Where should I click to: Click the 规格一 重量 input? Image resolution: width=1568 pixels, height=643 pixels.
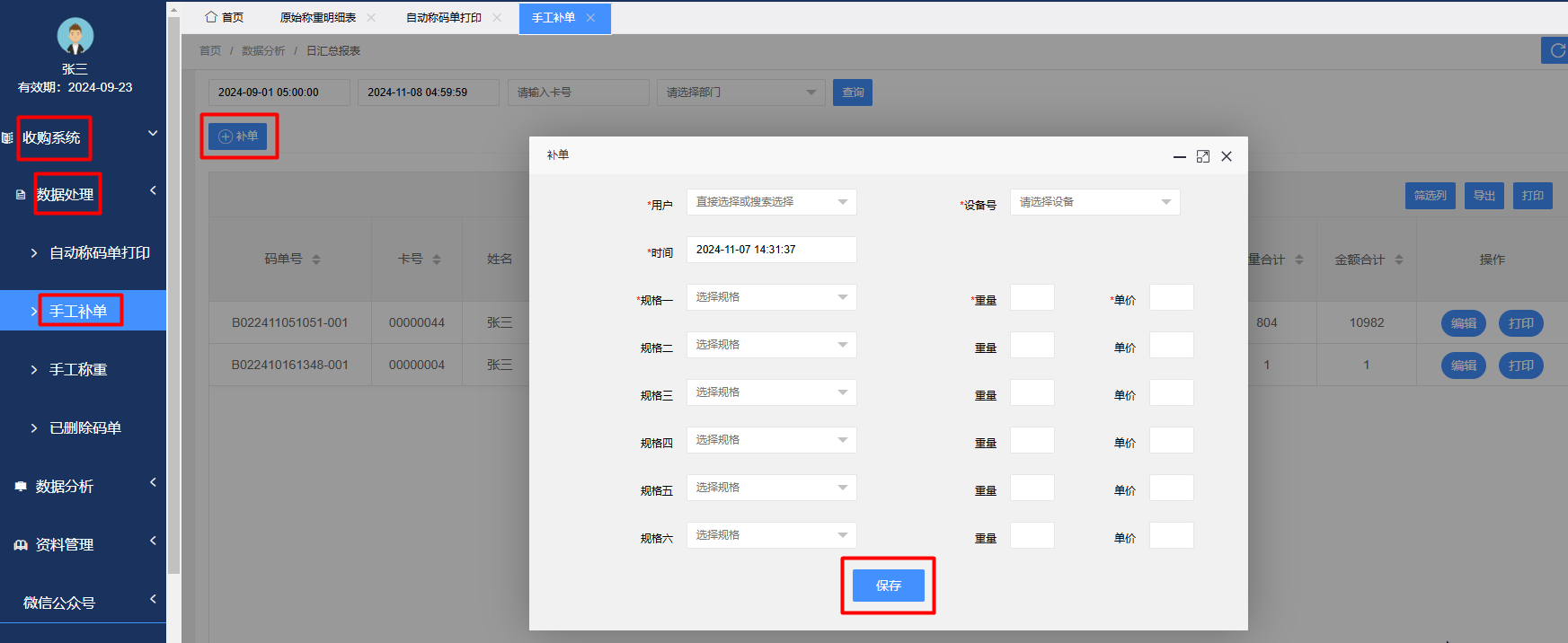tap(1032, 297)
